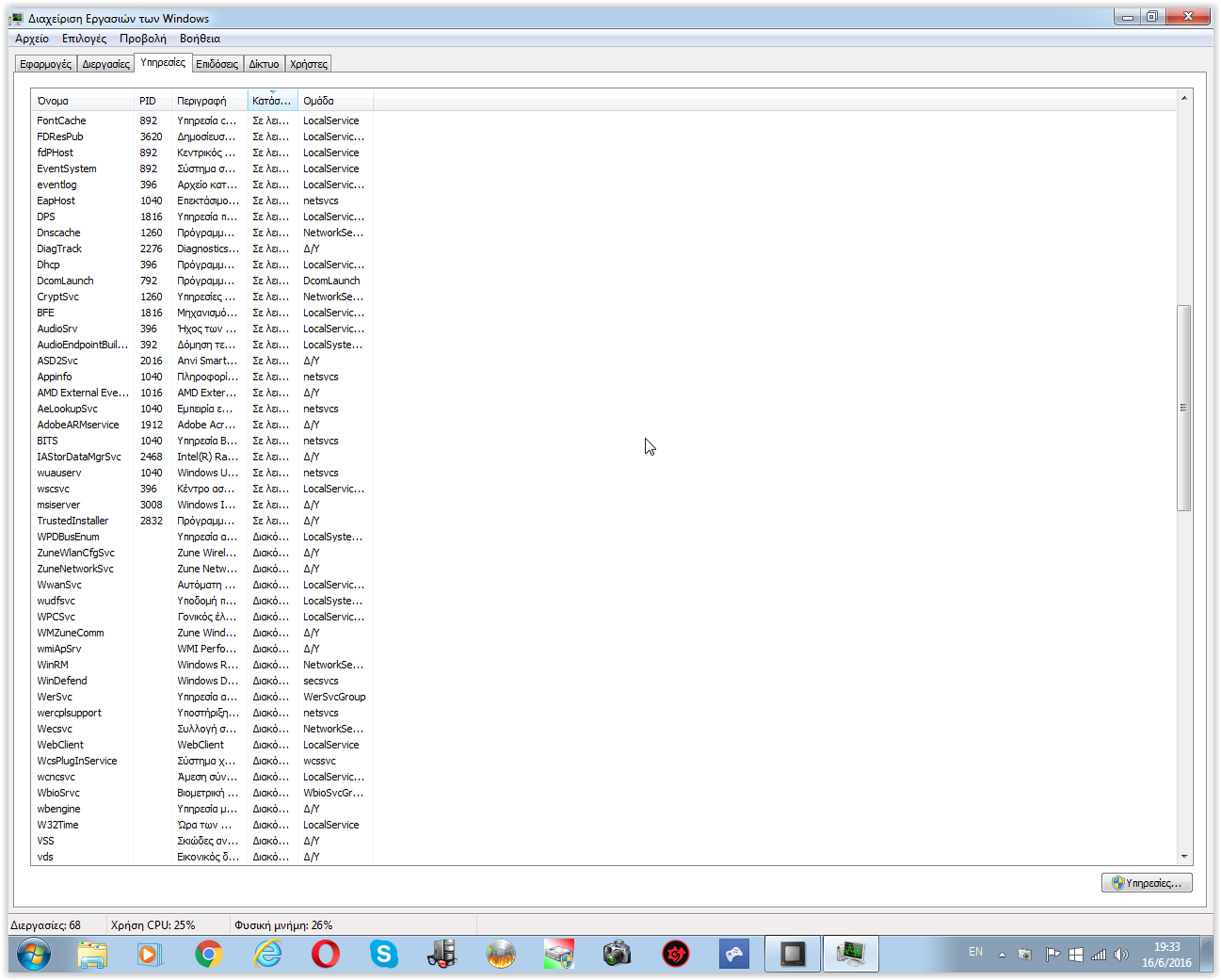Open the blue gamepad app on taskbar
1221x980 pixels.
pos(733,955)
